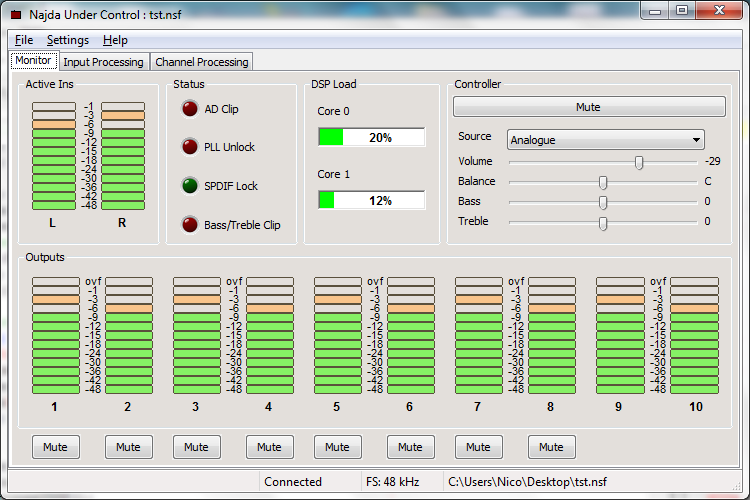Click the Bass/Treble Clip status LED
Image resolution: width=750 pixels, height=500 pixels.
(x=190, y=224)
